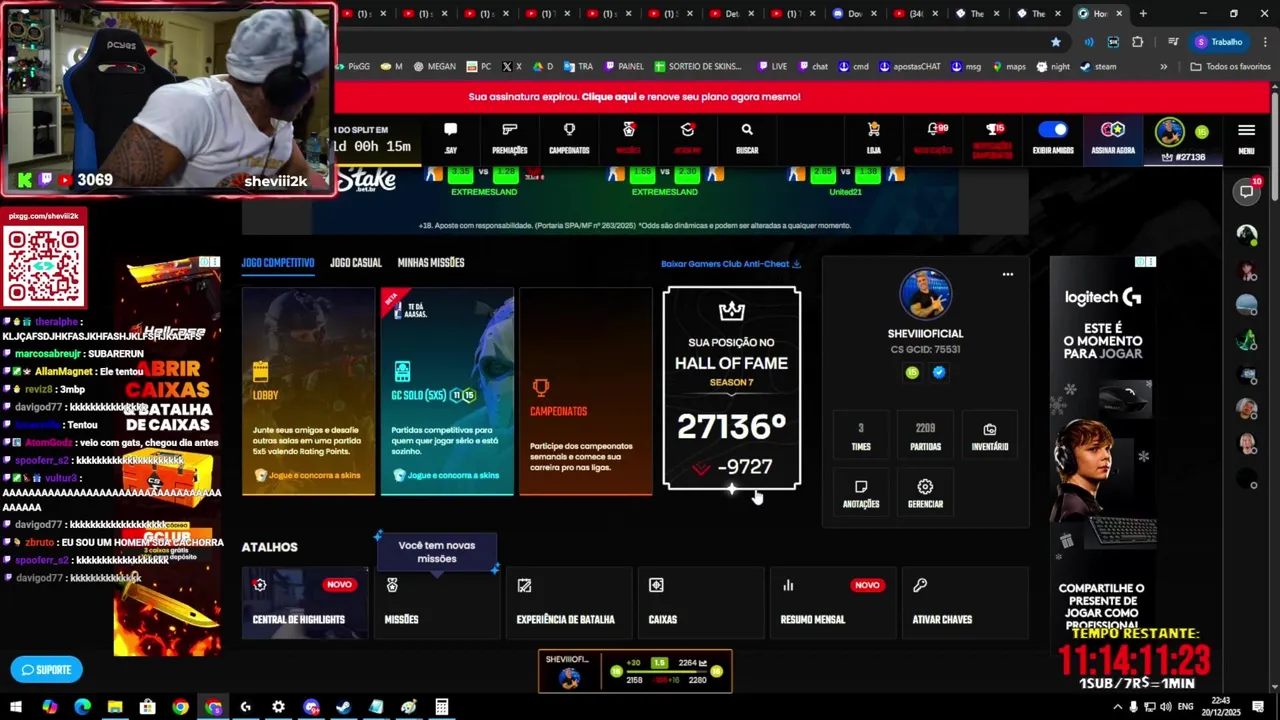The width and height of the screenshot is (1280, 720).
Task: Open Academy graduation cap icon
Action: click(687, 138)
